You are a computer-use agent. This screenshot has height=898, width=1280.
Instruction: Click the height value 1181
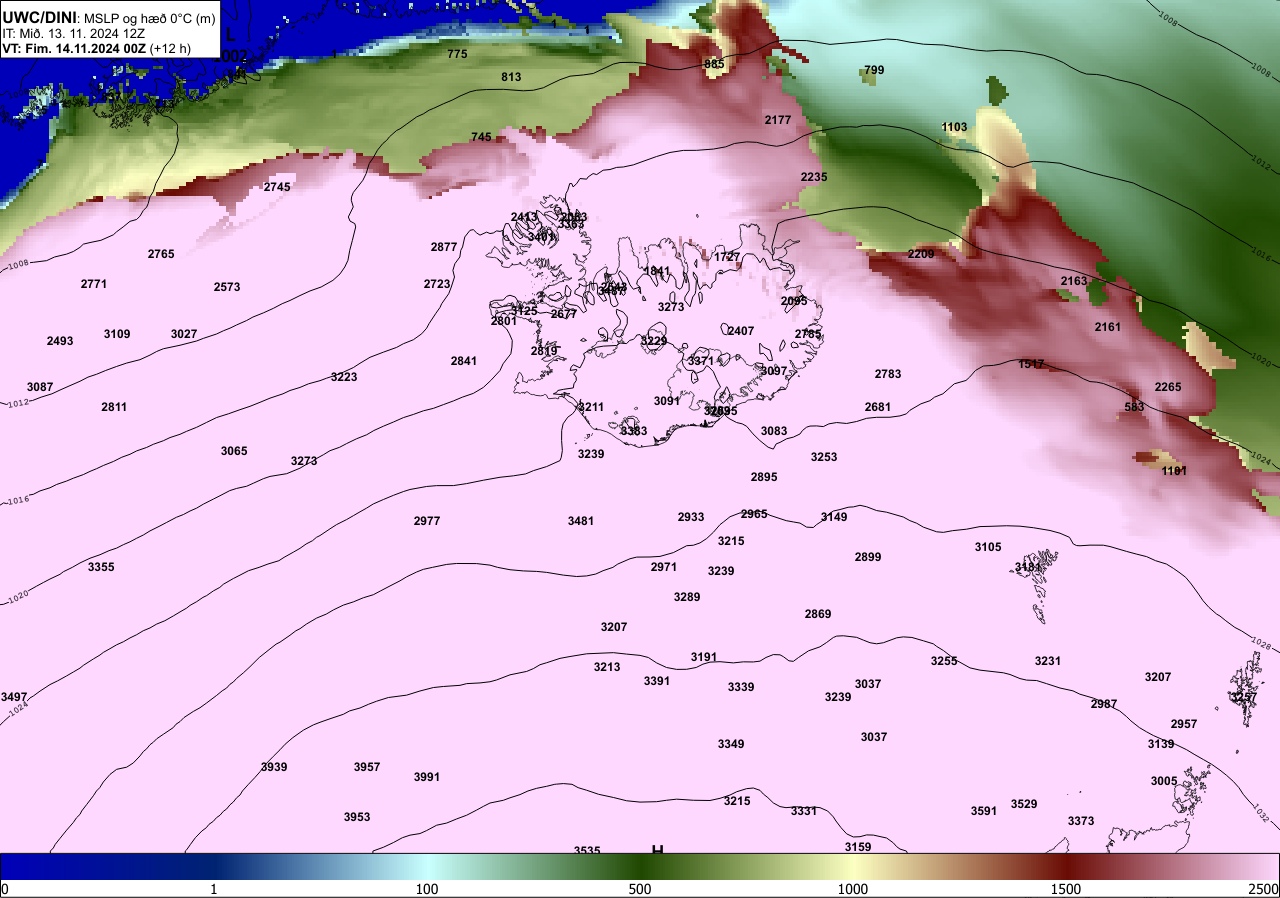(1174, 471)
